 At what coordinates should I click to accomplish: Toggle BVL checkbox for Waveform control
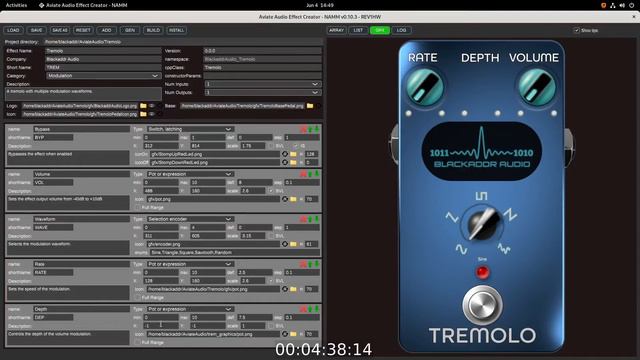tap(271, 236)
